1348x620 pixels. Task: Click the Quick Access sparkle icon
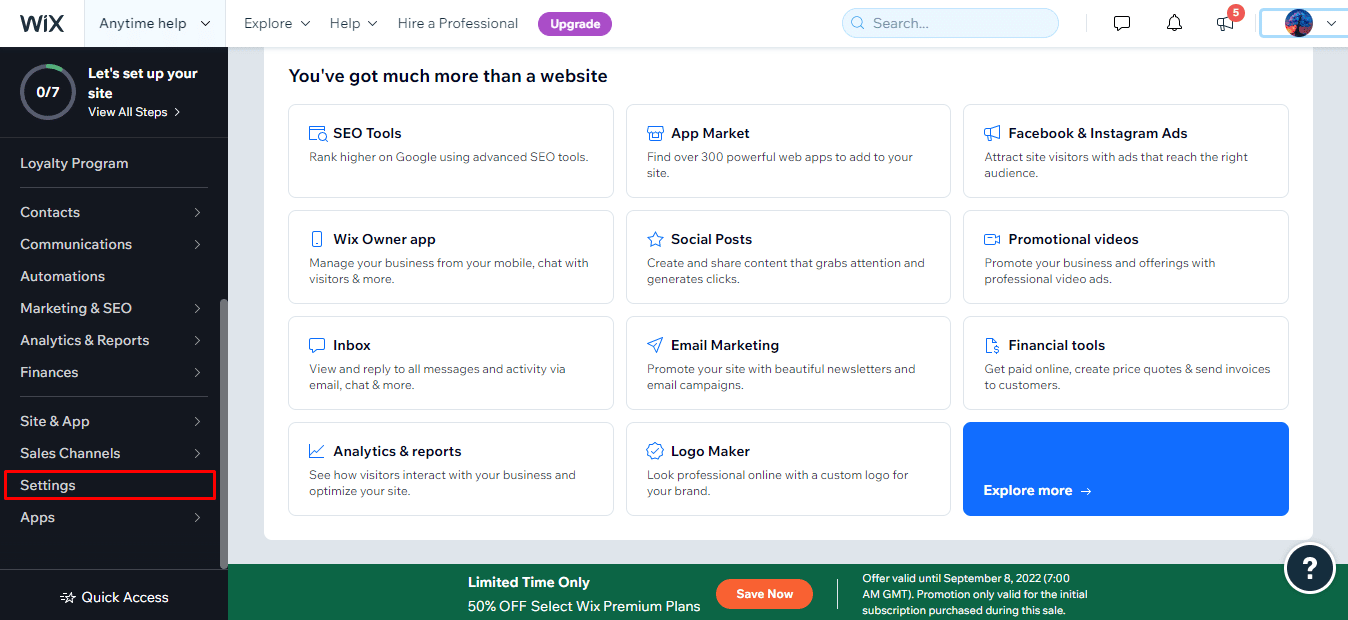tap(68, 597)
